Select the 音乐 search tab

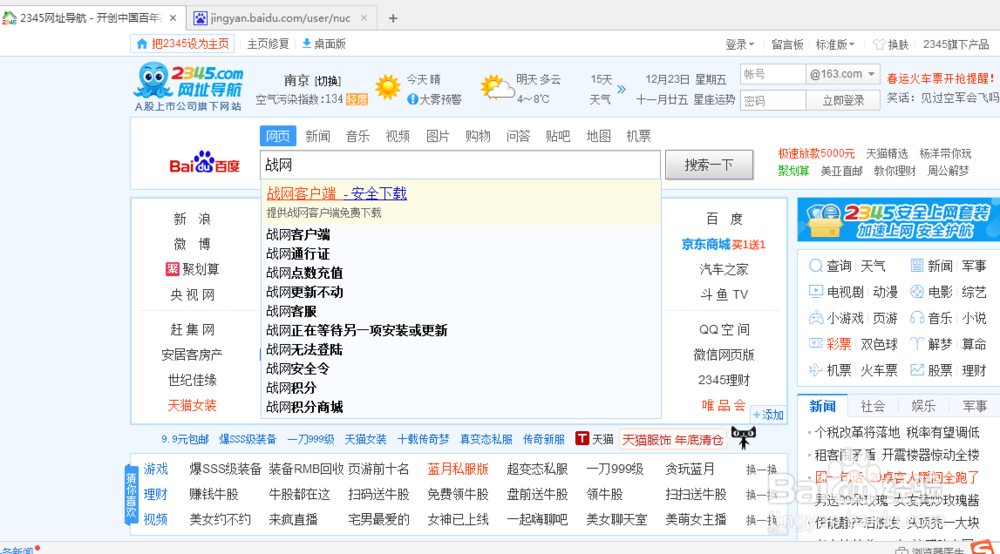[358, 136]
